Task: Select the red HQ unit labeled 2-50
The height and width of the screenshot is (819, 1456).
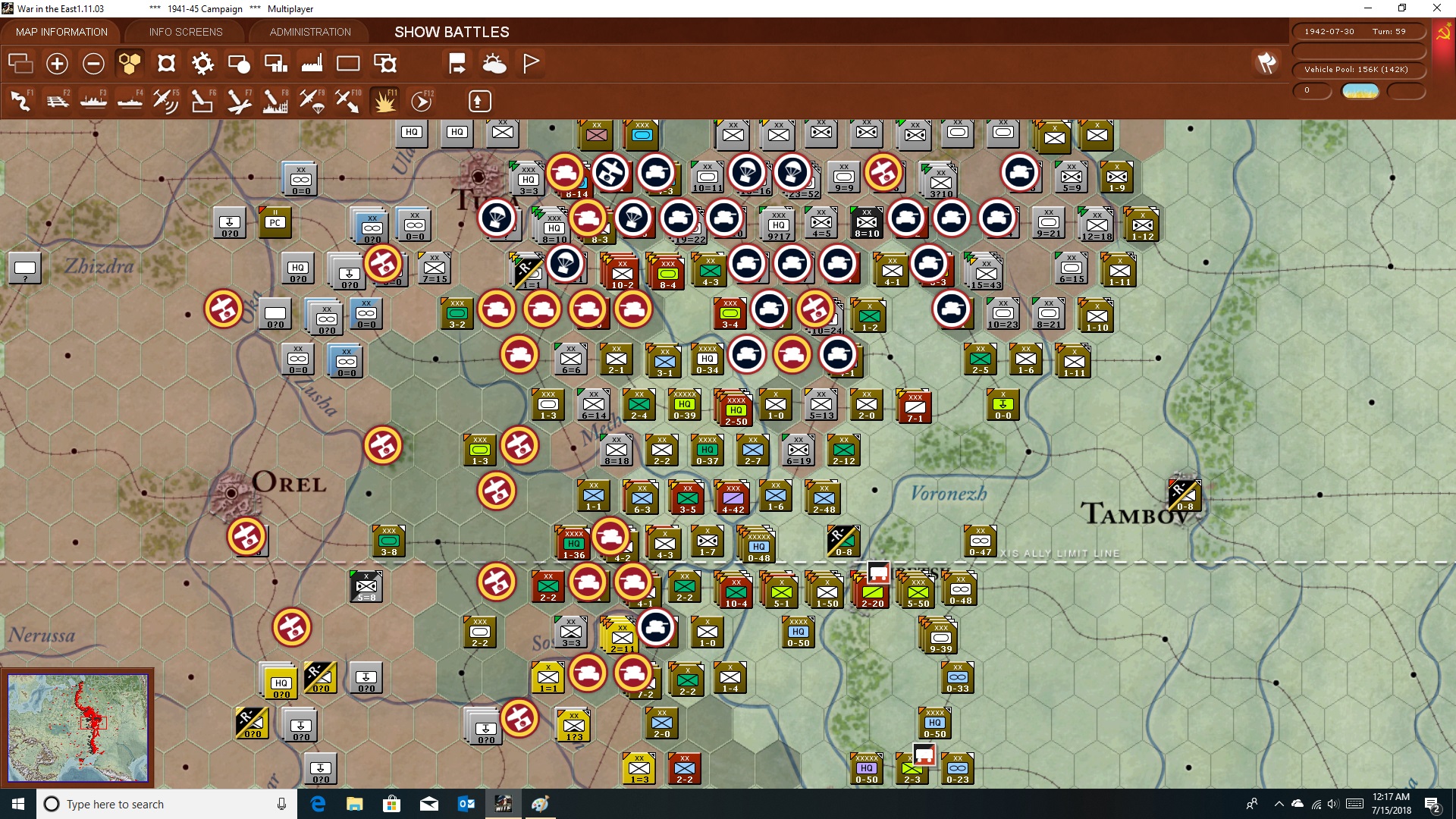Action: [x=735, y=408]
